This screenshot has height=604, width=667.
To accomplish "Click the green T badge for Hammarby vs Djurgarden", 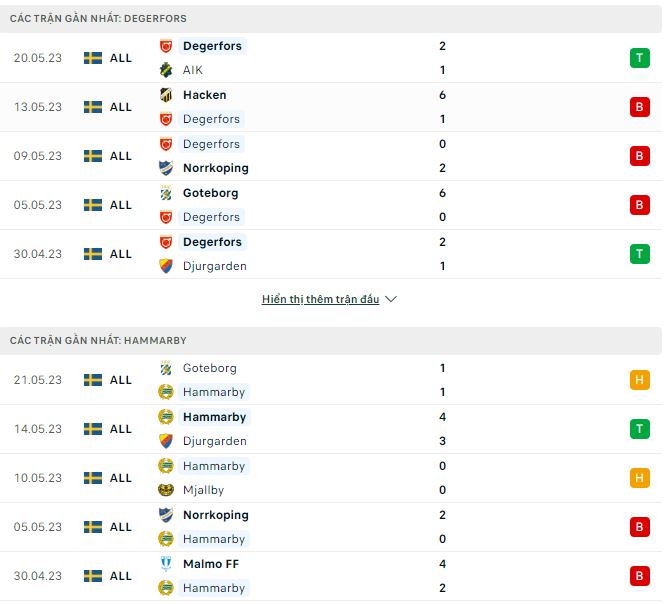I will click(x=639, y=429).
